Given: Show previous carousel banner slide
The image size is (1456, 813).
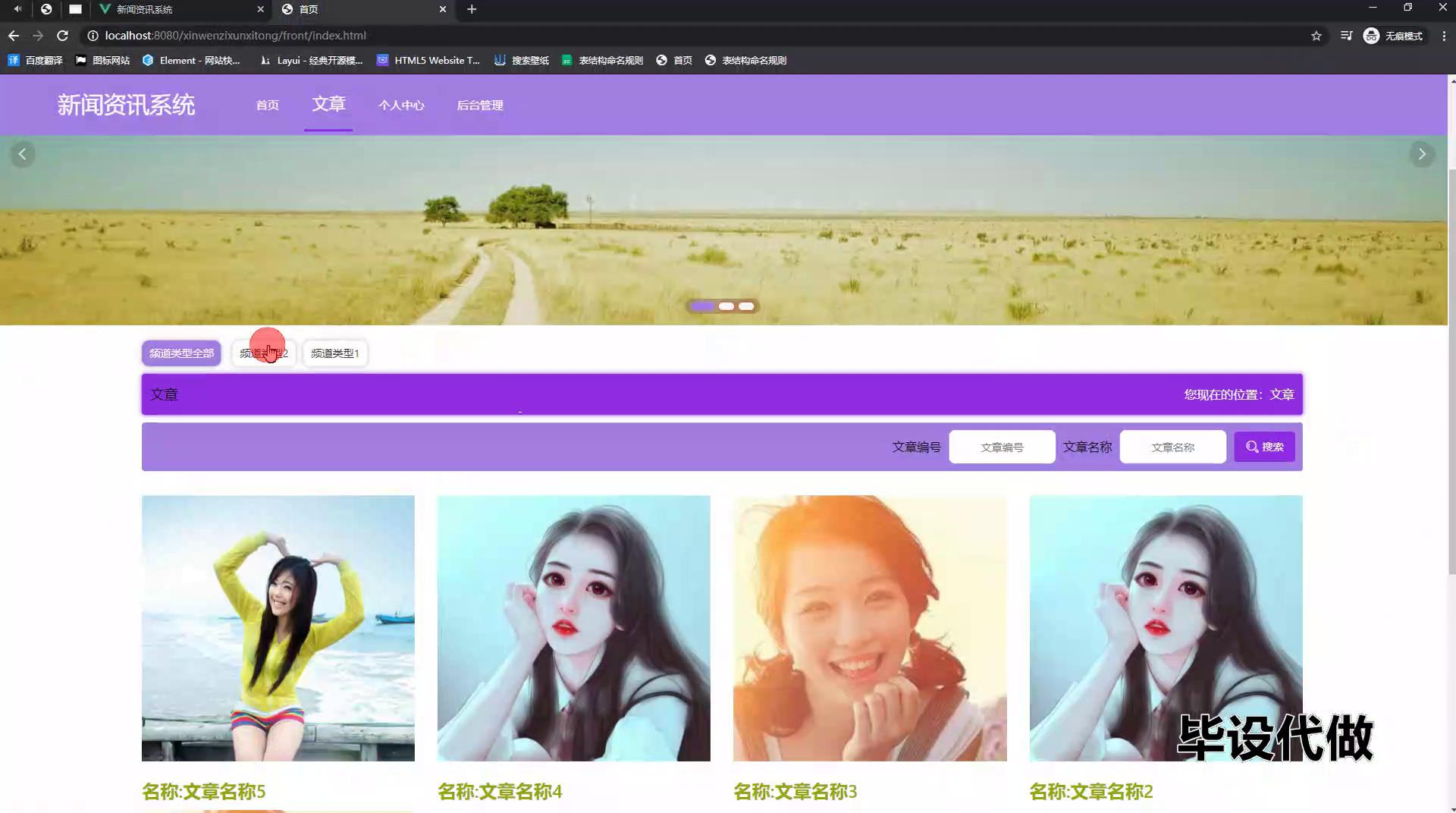Looking at the screenshot, I should point(22,155).
